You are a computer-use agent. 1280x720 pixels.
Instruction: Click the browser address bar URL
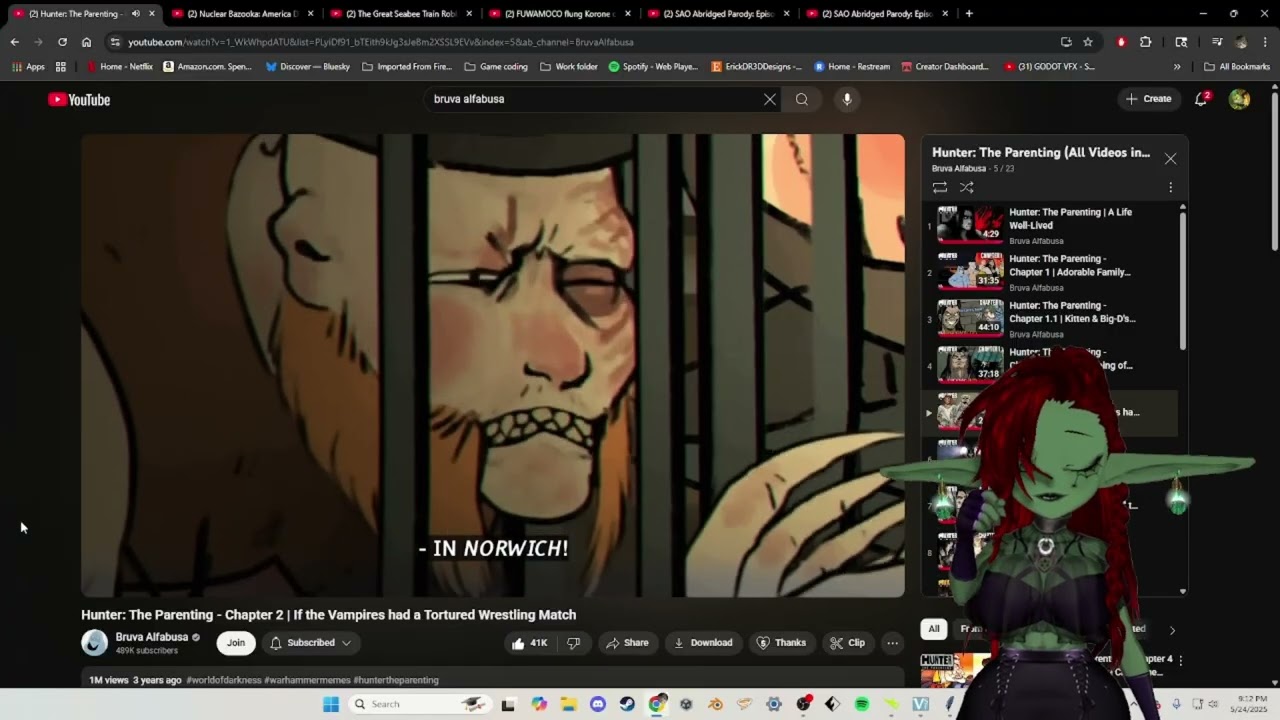(380, 42)
